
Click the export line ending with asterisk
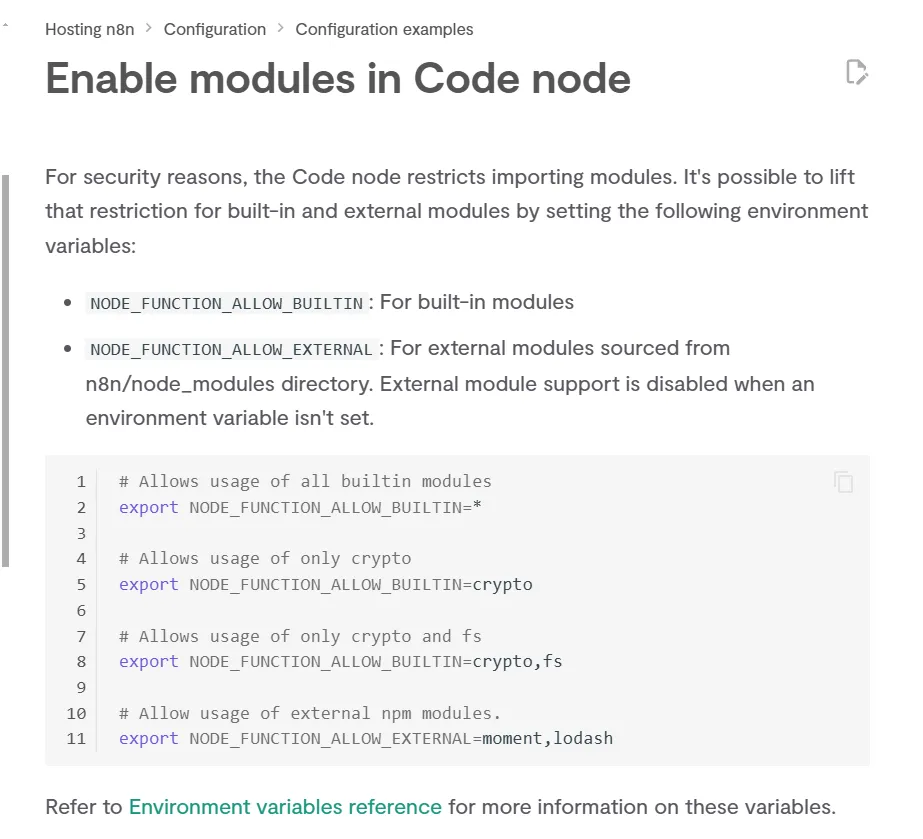coord(300,507)
